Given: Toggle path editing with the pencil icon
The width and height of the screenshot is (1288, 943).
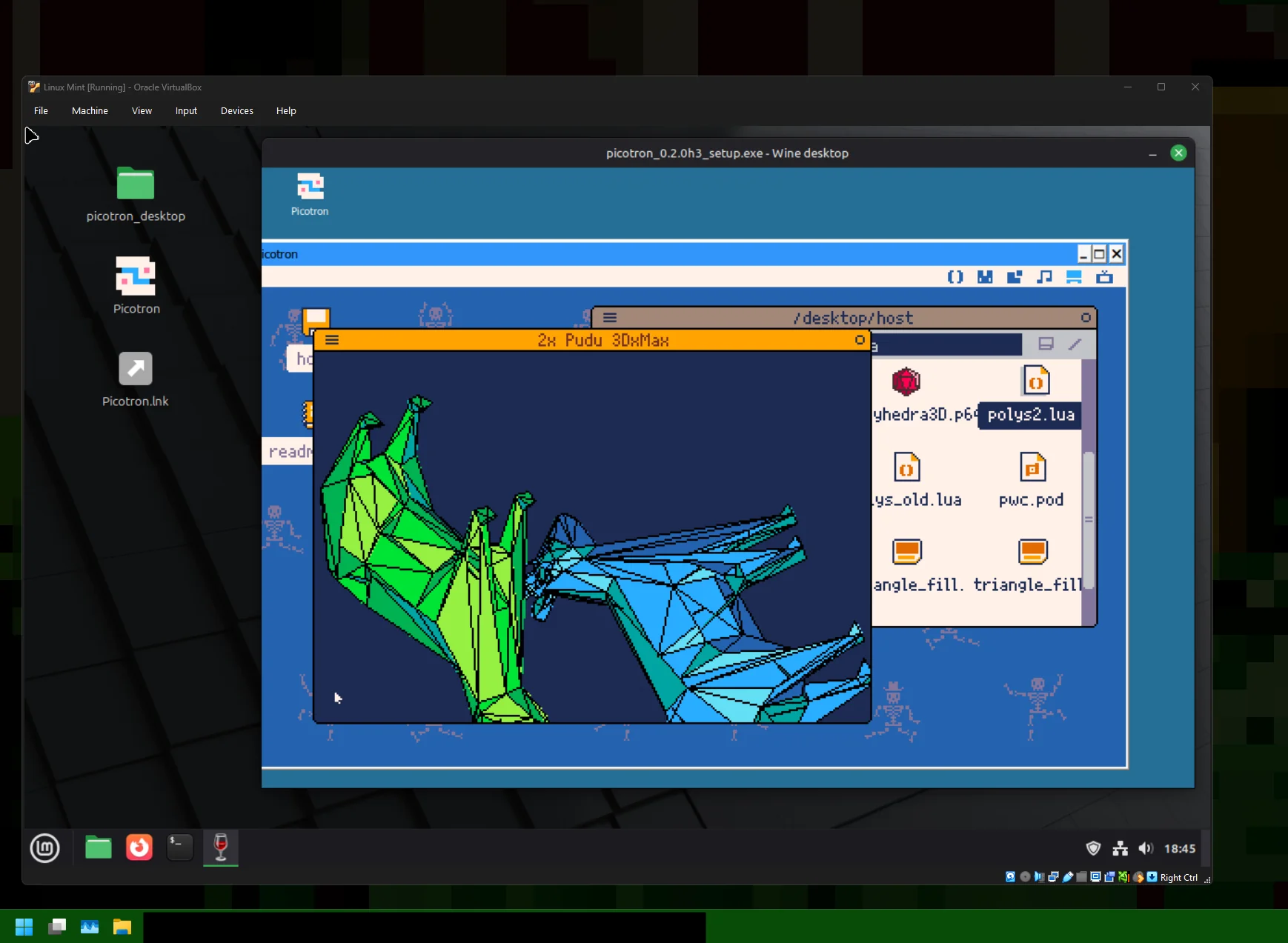Looking at the screenshot, I should (1075, 344).
